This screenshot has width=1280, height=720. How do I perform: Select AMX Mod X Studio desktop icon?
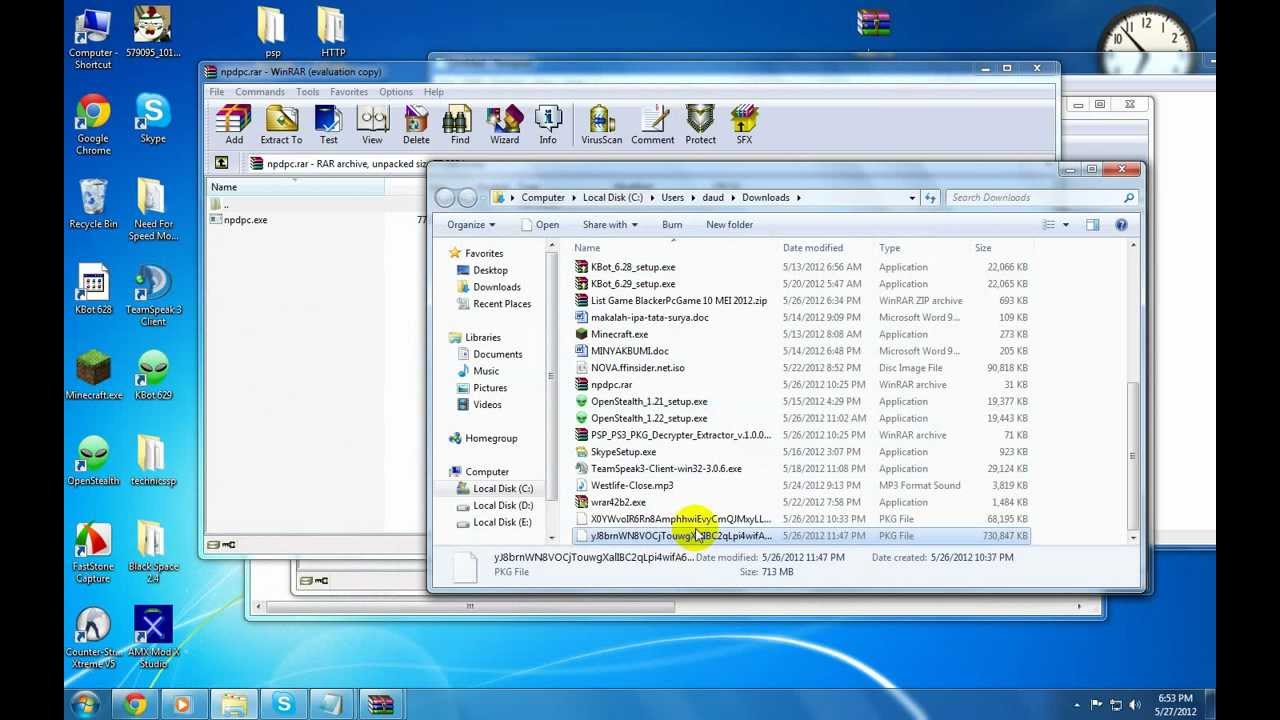[153, 638]
